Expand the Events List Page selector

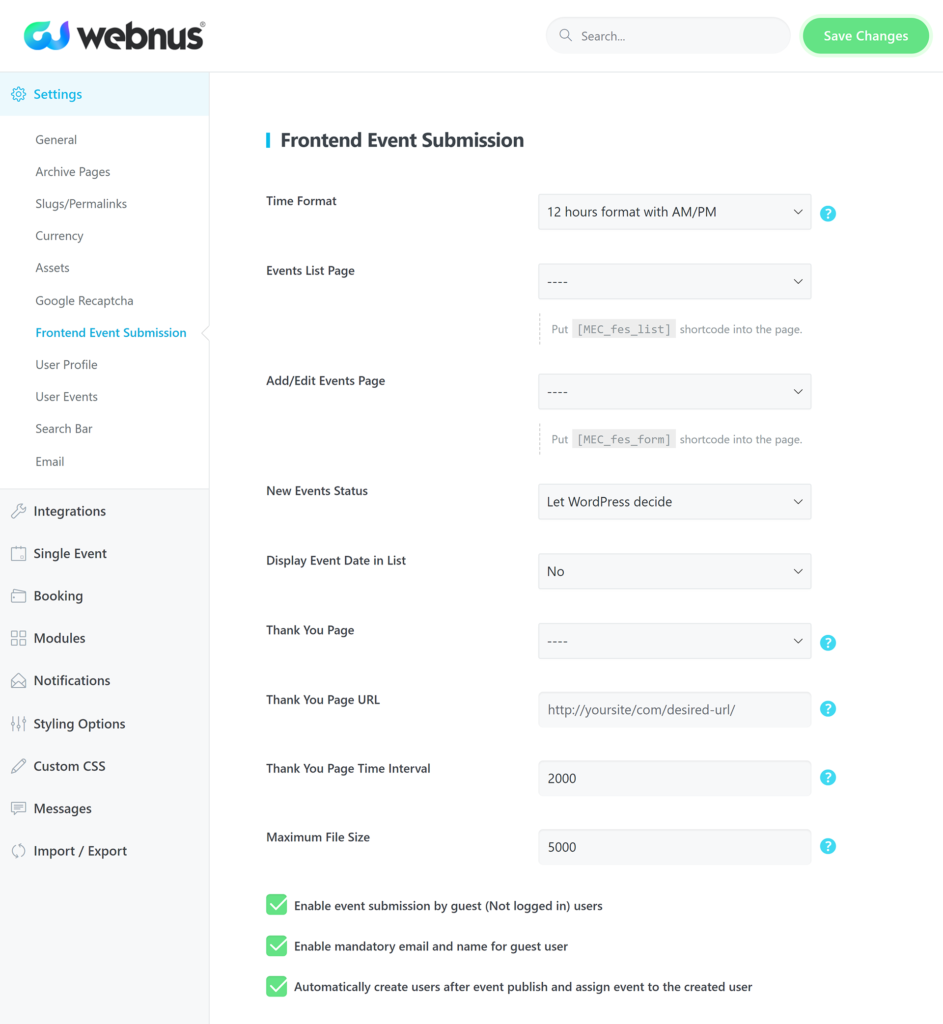674,281
